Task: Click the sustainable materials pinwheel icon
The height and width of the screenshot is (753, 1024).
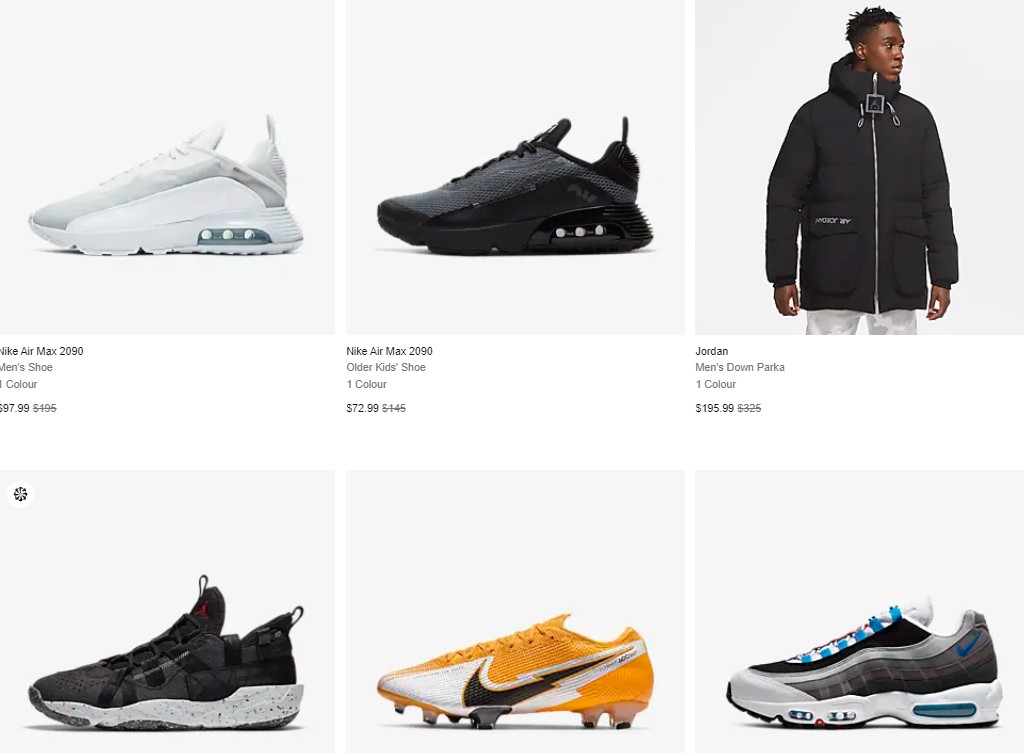Action: [20, 494]
